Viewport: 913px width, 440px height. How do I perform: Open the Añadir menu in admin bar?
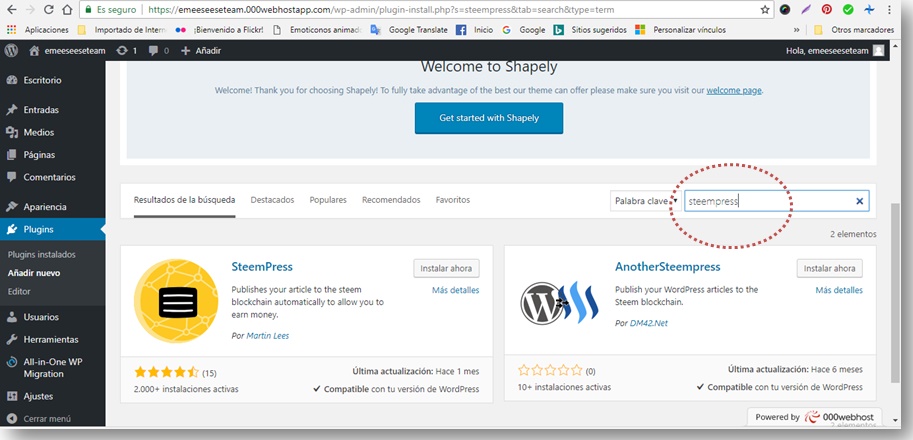[201, 51]
